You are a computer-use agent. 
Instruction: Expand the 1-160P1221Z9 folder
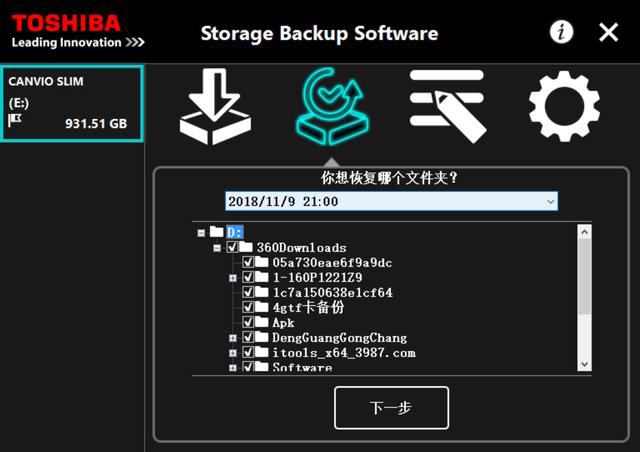point(233,278)
